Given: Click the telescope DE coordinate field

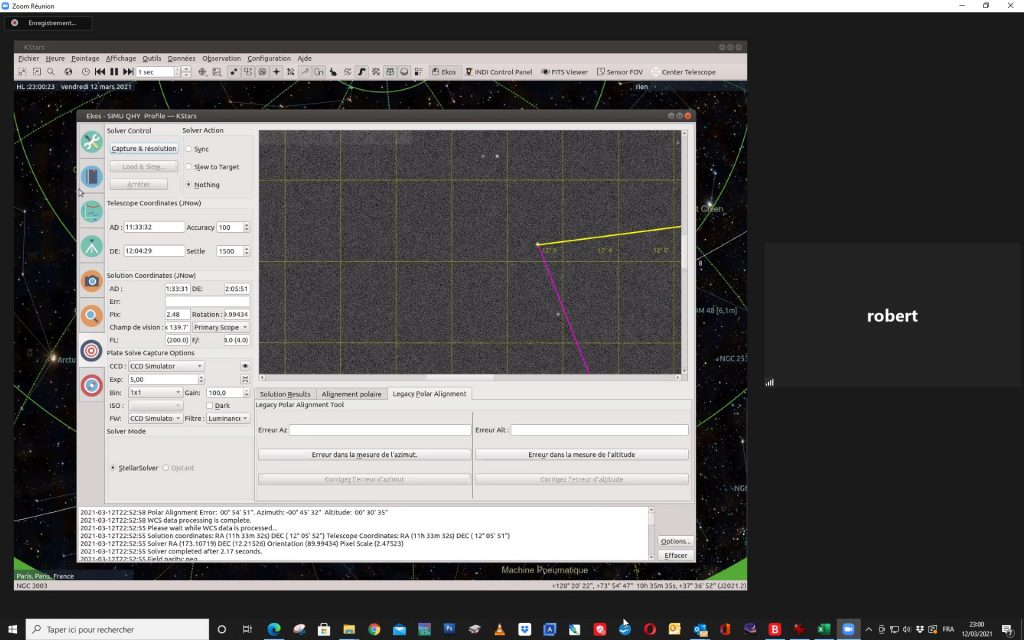Looking at the screenshot, I should (x=154, y=251).
